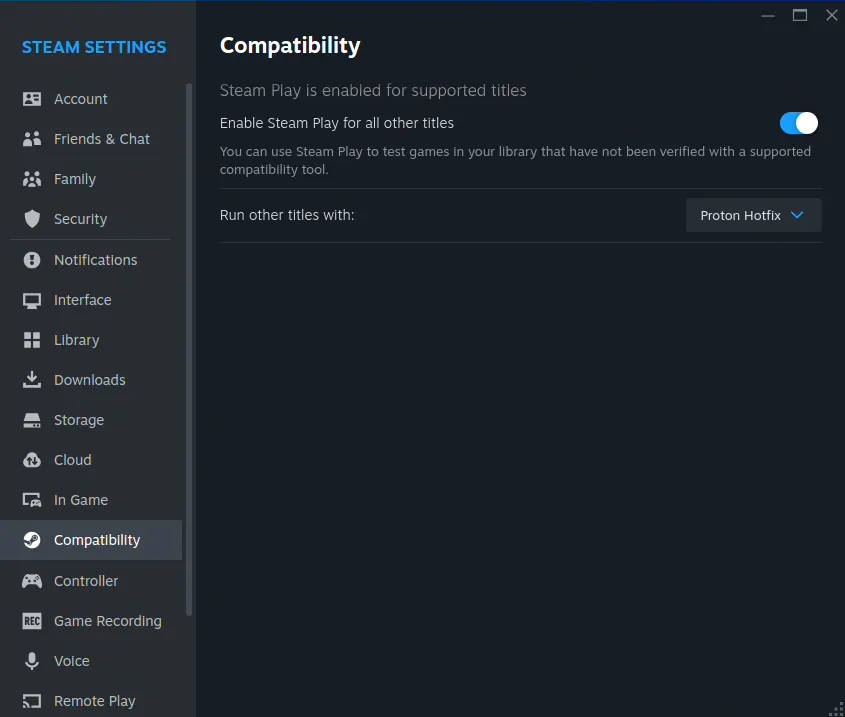
Task: Go to Friends & Chat settings
Action: click(x=91, y=139)
